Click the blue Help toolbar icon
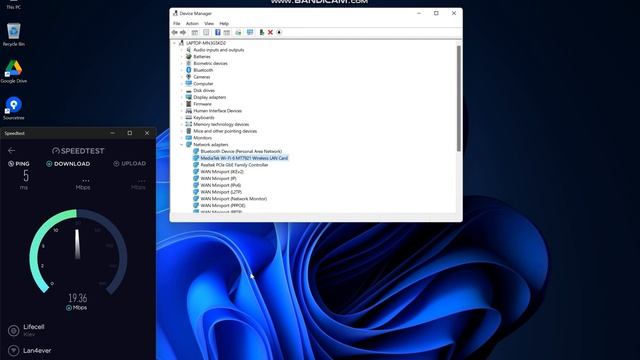Screen dimensions: 640x360 point(218,32)
